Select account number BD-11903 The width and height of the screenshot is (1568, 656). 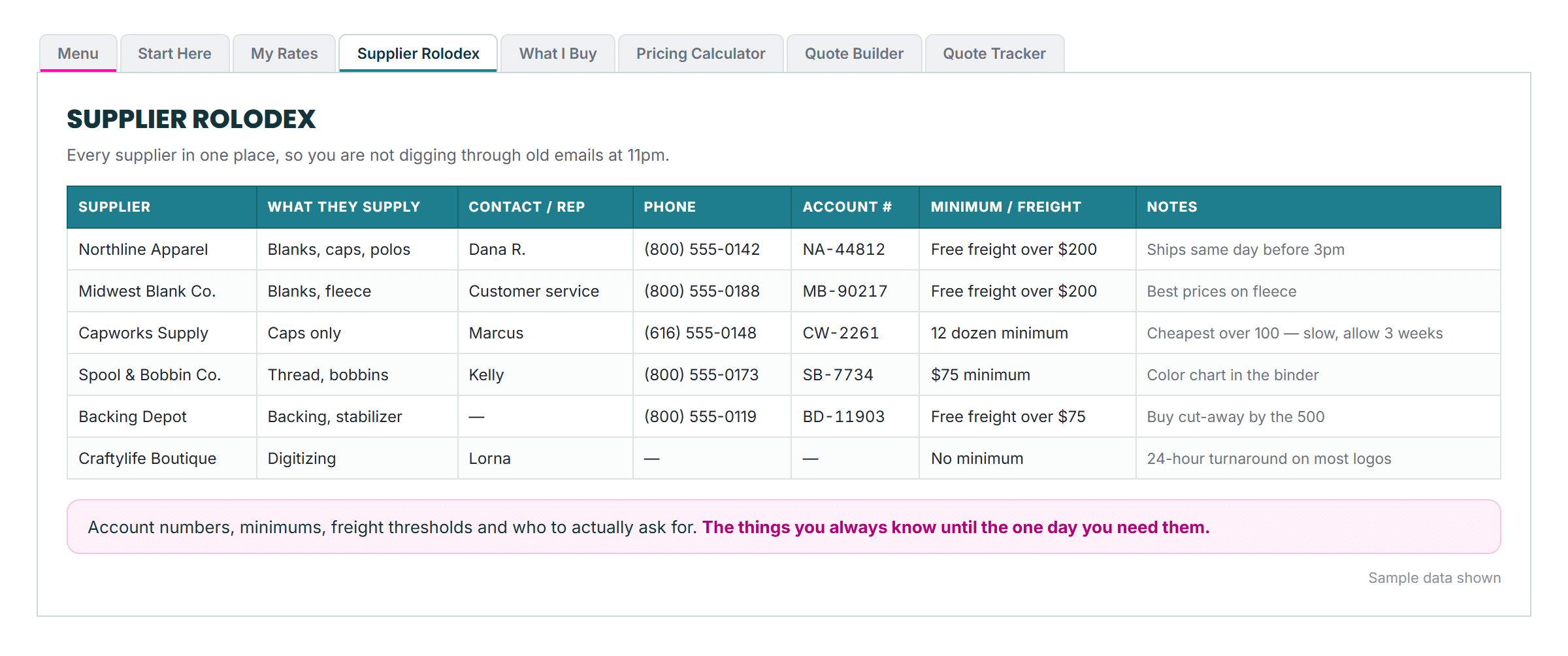click(855, 417)
